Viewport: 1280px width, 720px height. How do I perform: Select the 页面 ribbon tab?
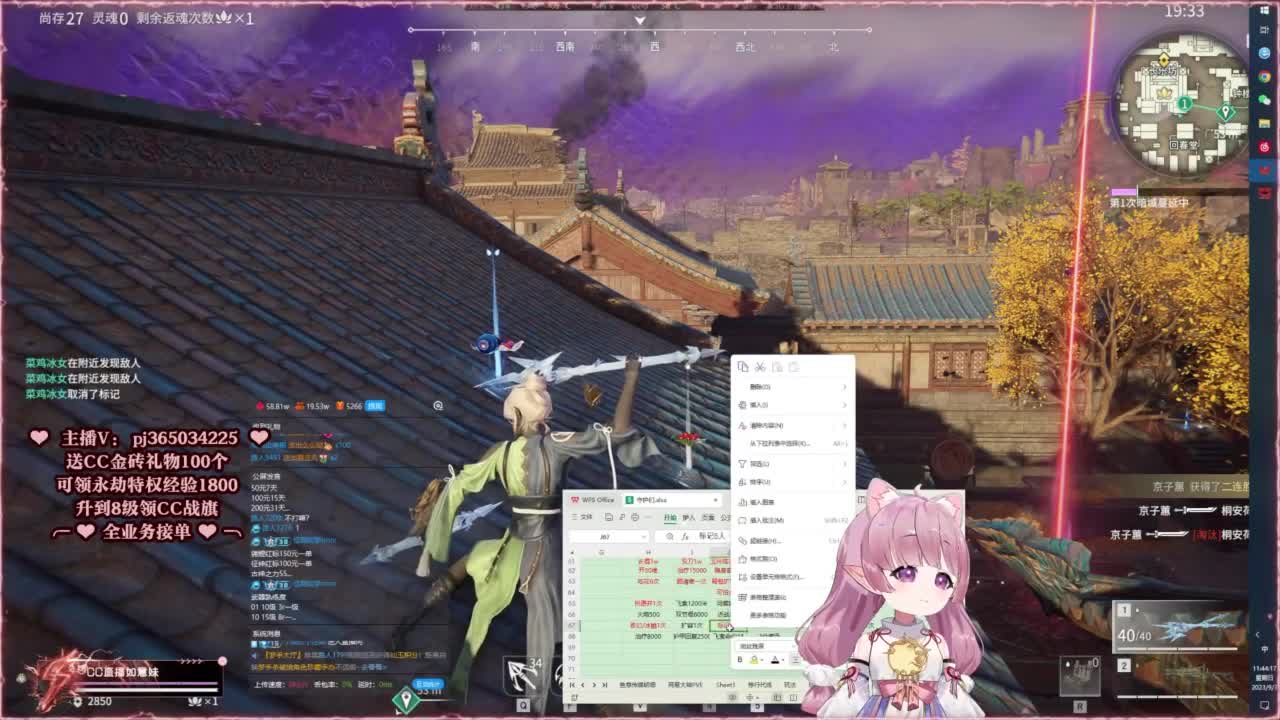click(x=708, y=517)
